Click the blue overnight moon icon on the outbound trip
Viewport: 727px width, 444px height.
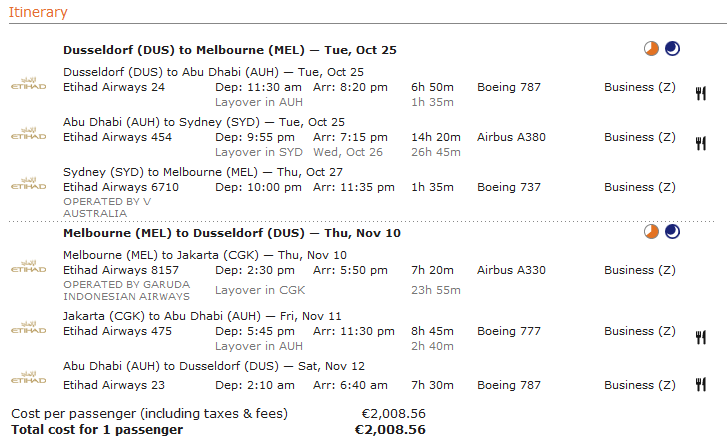pos(672,49)
